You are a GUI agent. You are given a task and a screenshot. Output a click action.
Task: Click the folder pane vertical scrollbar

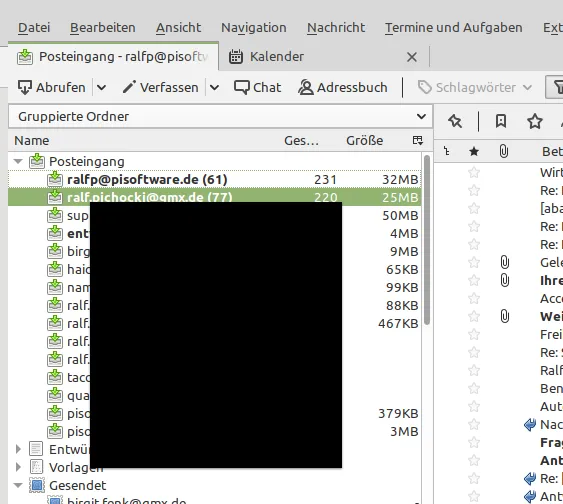tap(427, 240)
